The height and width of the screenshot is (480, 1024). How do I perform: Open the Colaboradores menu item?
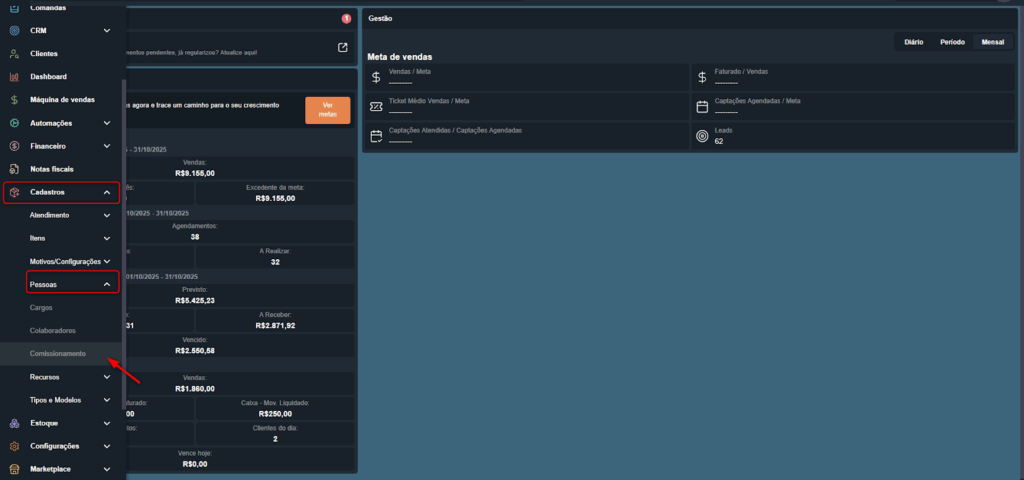tap(52, 331)
